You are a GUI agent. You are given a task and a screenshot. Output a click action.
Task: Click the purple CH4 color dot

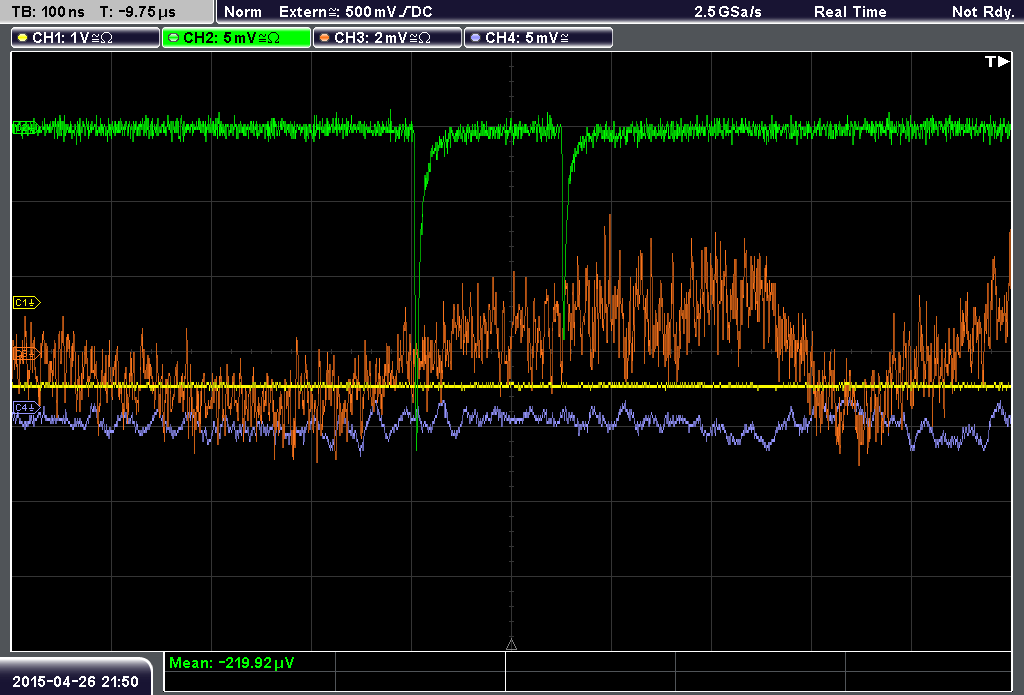pos(475,38)
